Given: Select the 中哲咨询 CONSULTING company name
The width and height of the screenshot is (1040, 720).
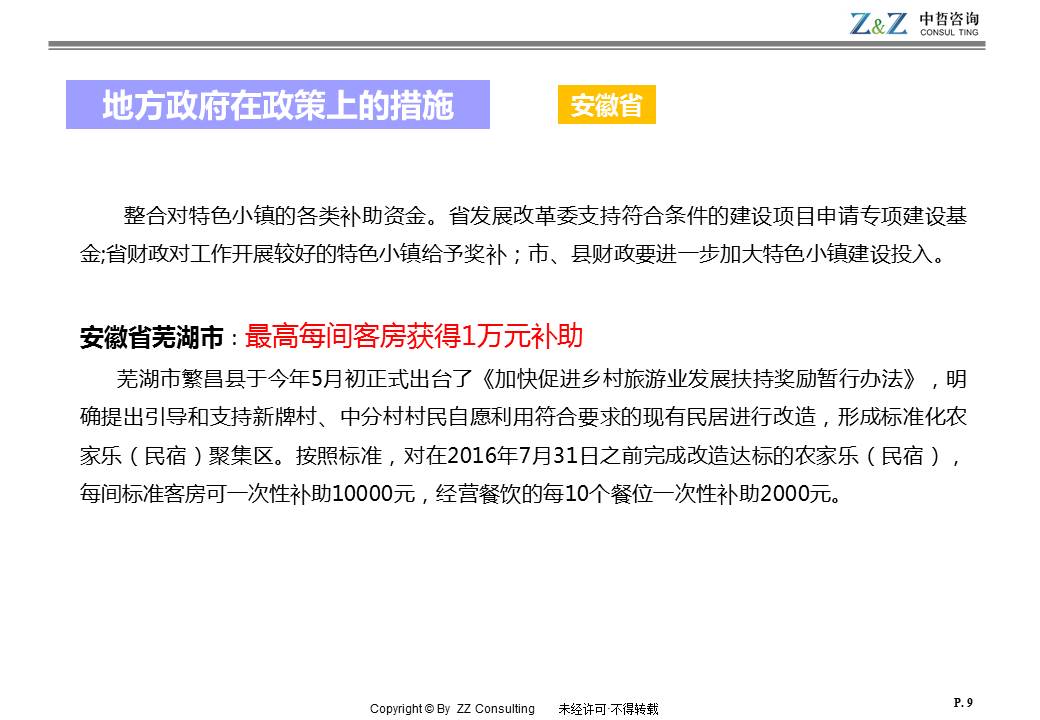Looking at the screenshot, I should click(x=949, y=24).
